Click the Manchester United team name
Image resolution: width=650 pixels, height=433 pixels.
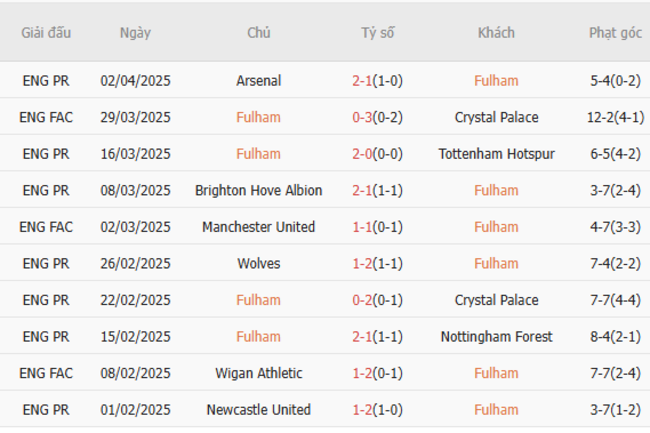(259, 227)
